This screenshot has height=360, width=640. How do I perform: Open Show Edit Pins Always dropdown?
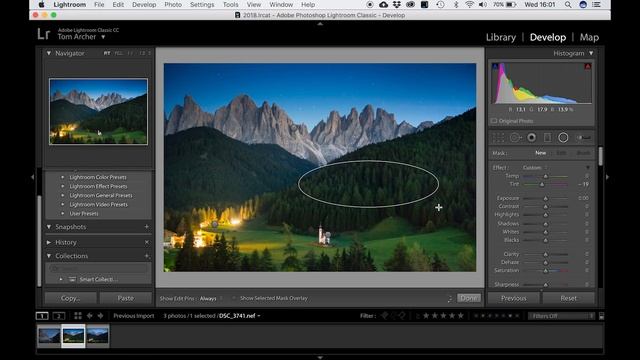(x=211, y=298)
